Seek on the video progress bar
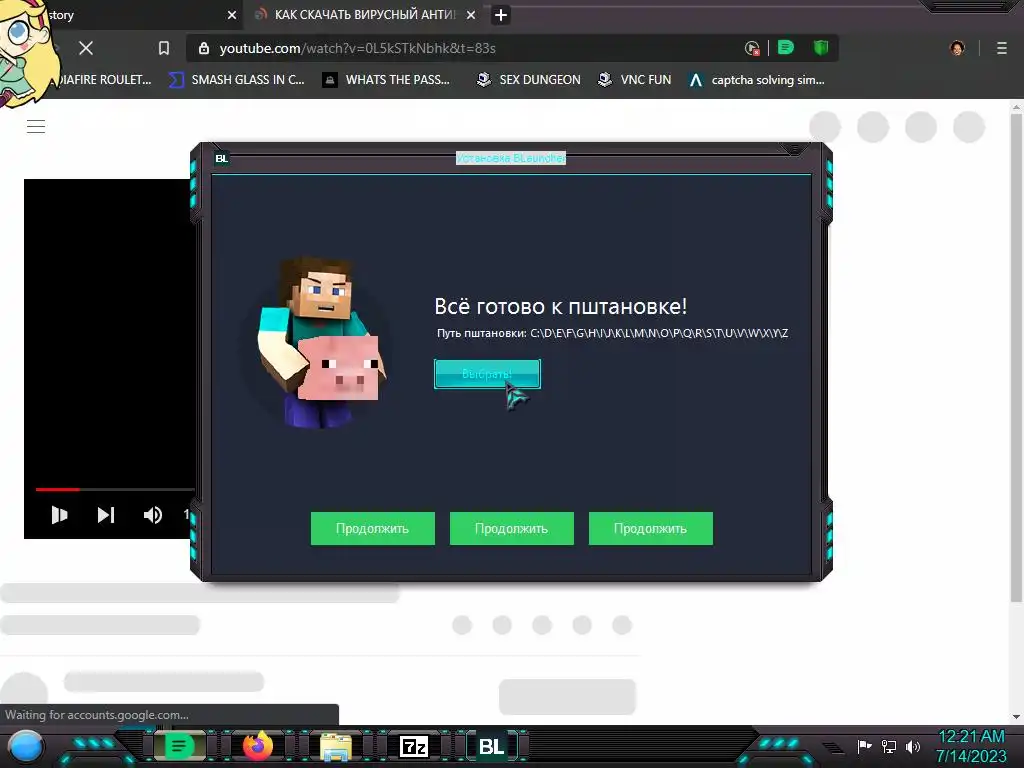 coord(115,489)
